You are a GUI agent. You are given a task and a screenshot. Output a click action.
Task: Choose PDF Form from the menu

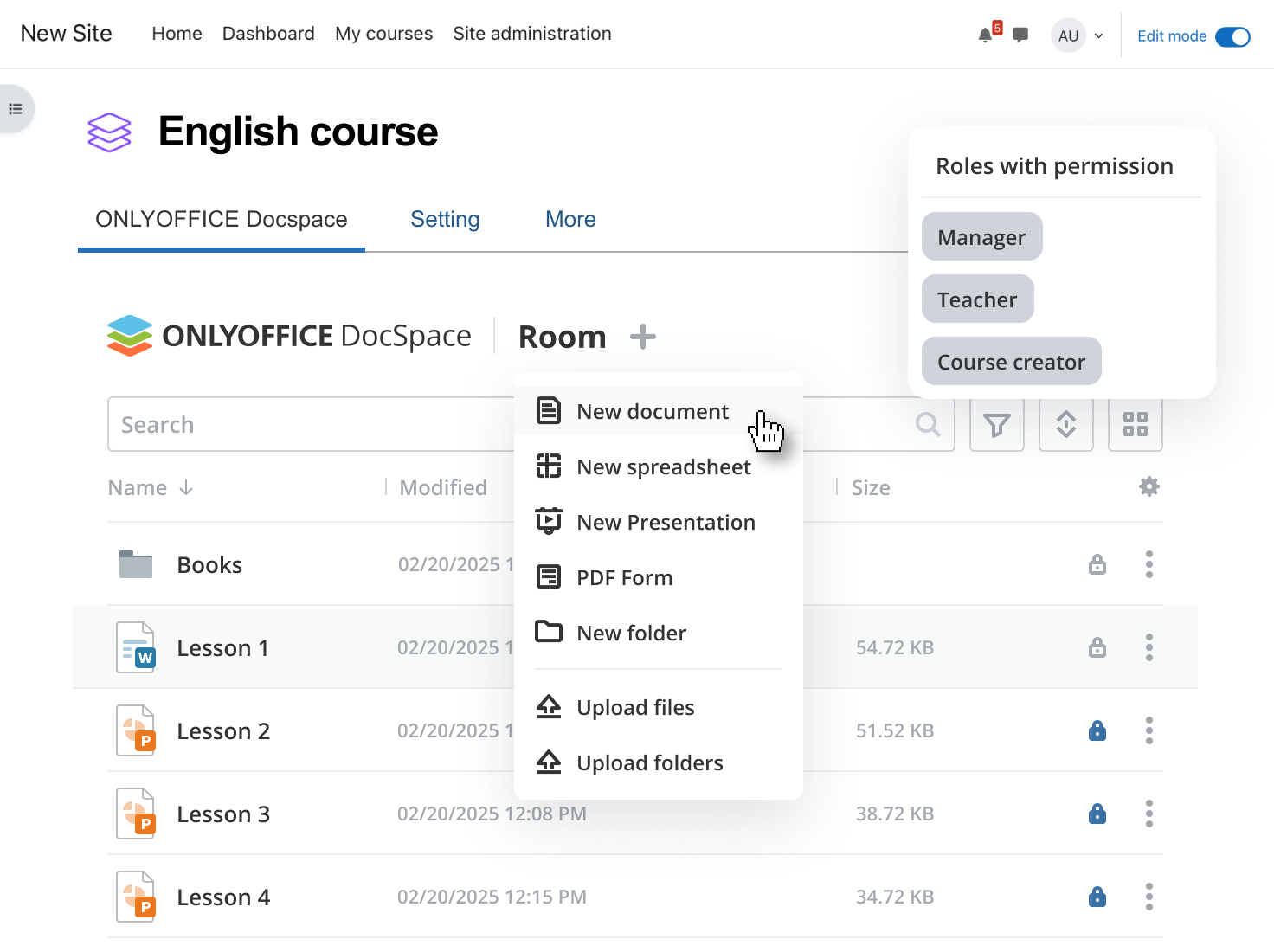pos(659,577)
